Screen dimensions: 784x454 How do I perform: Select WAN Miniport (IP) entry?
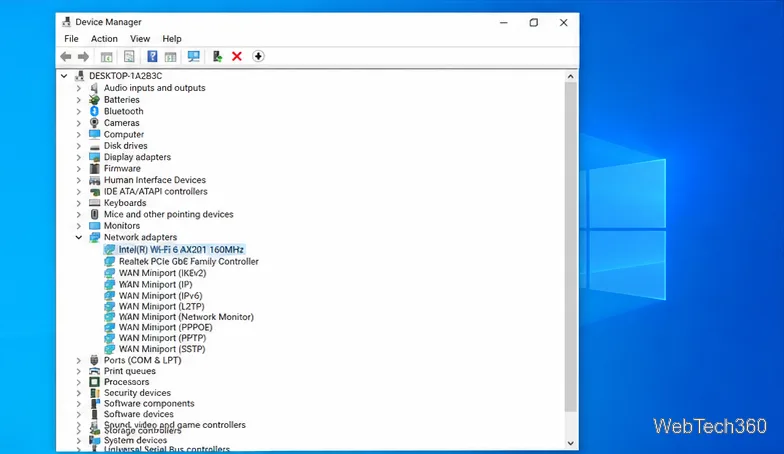coord(156,284)
